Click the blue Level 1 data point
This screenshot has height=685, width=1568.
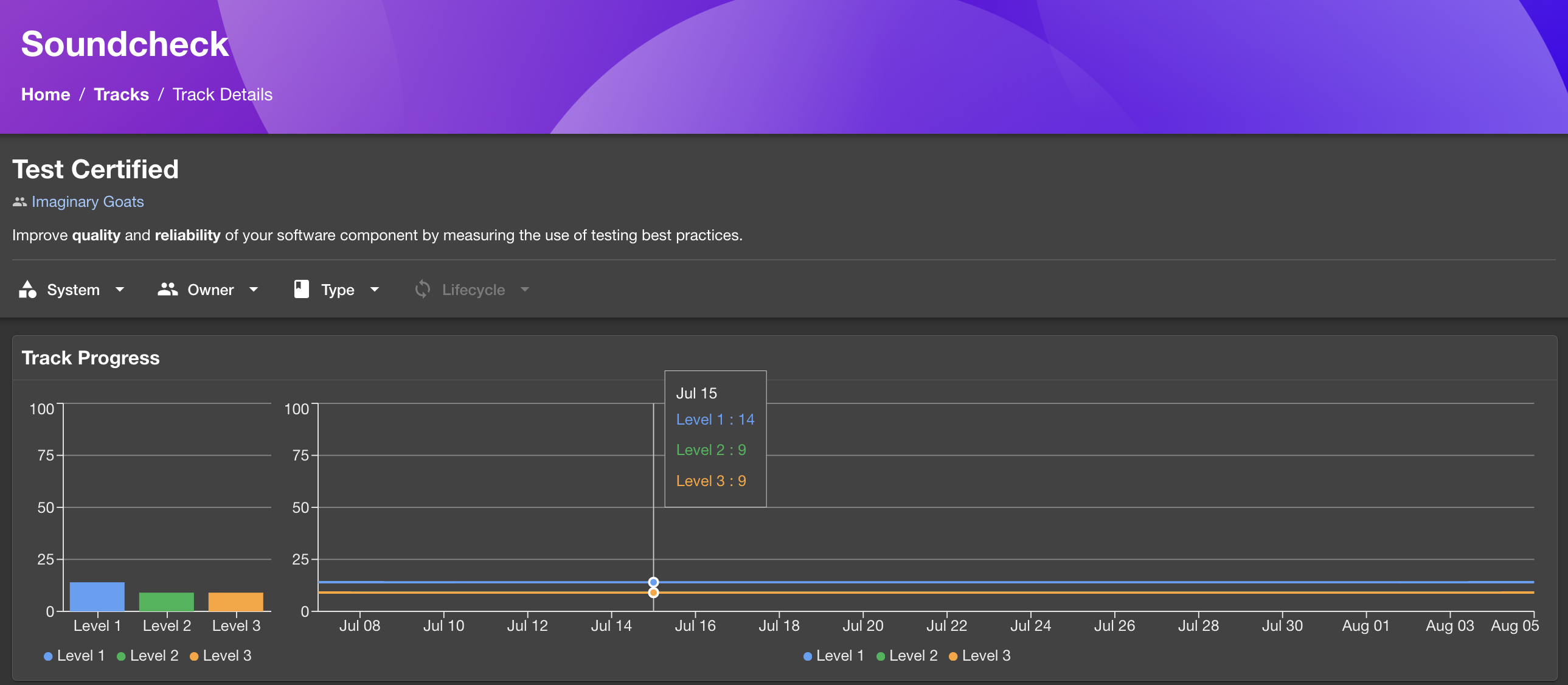[x=653, y=582]
